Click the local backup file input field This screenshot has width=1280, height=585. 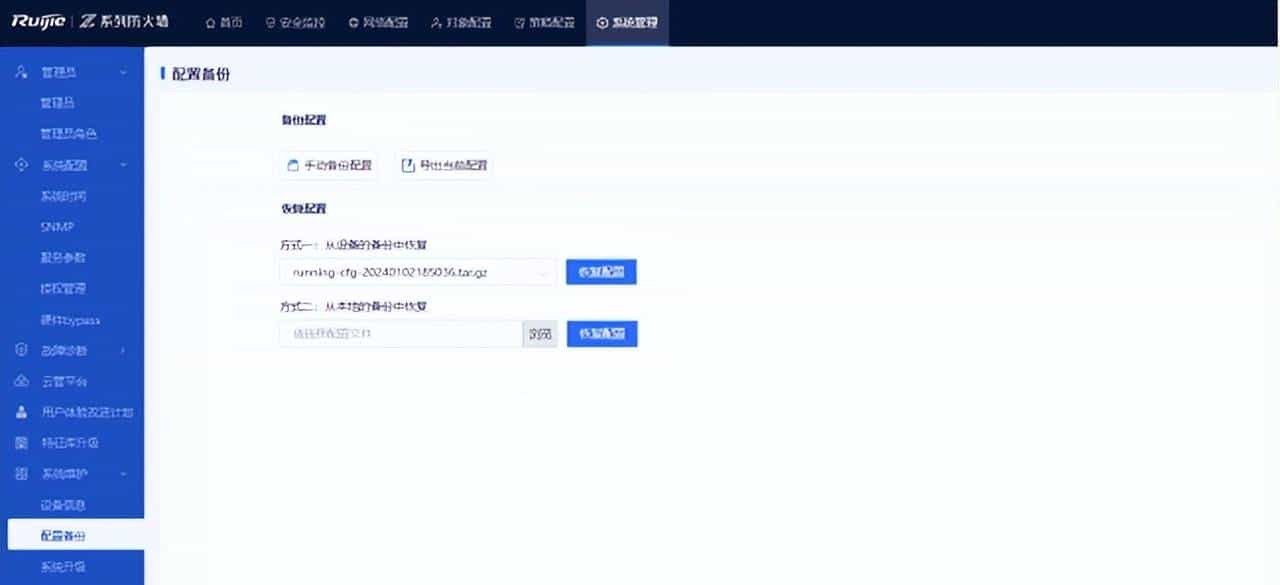click(398, 333)
